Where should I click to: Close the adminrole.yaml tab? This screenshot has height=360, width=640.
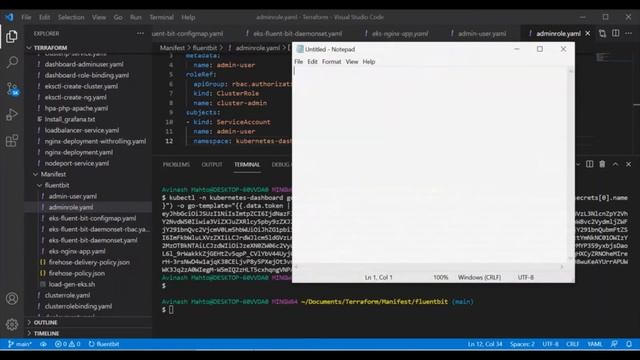click(588, 33)
